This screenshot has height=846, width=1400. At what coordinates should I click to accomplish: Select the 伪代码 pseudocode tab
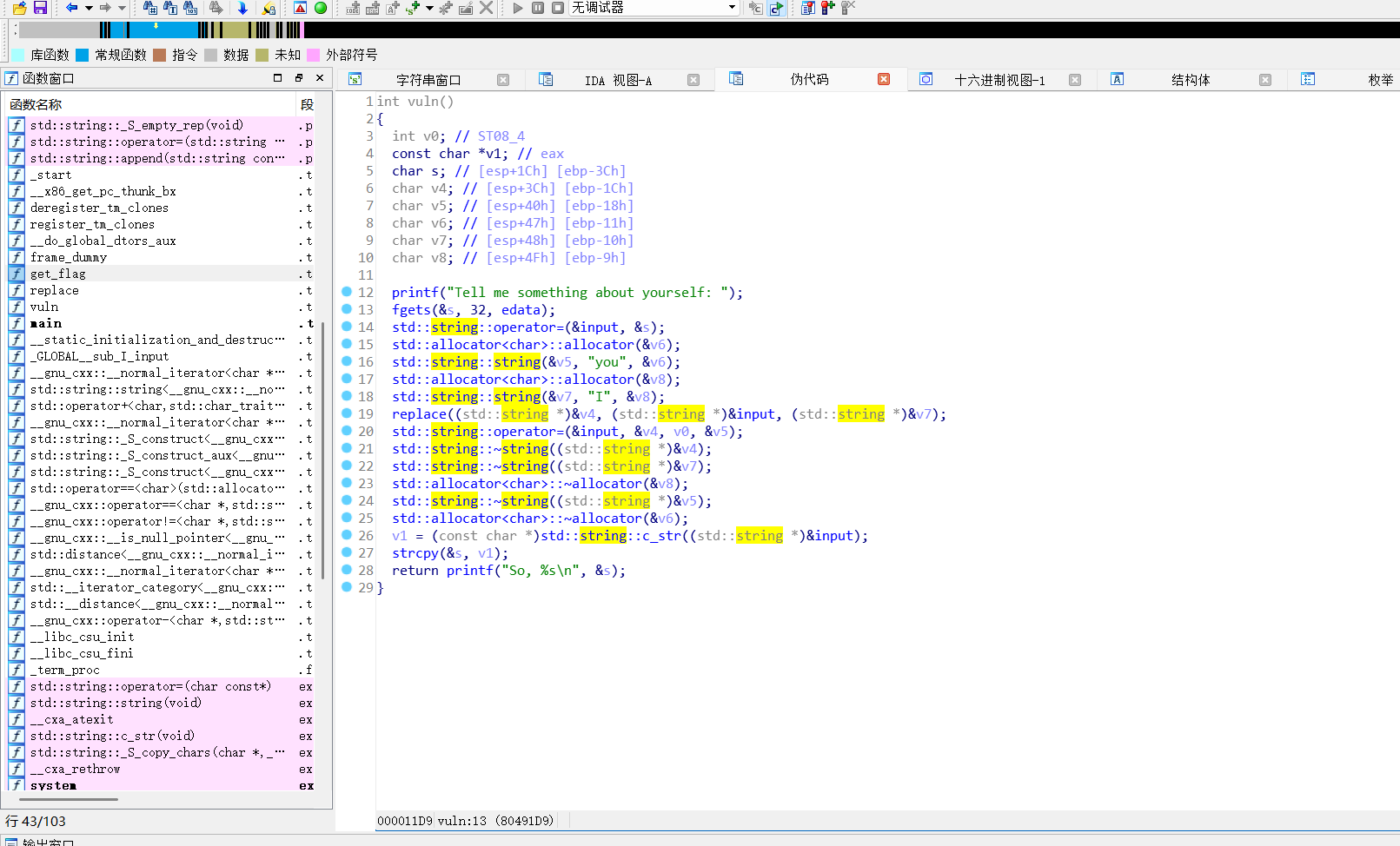click(x=809, y=79)
